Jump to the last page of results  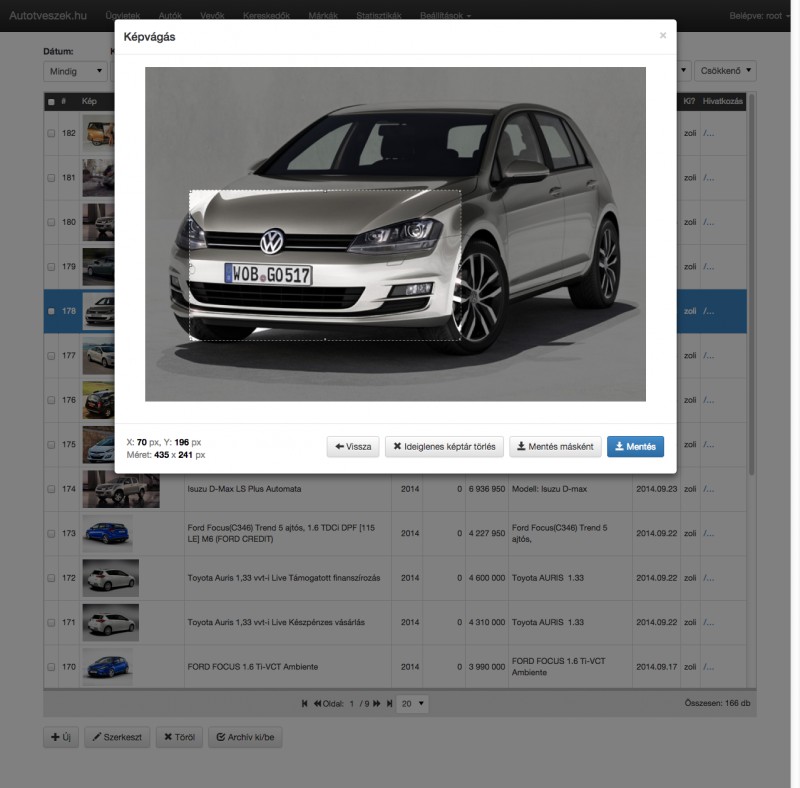388,704
